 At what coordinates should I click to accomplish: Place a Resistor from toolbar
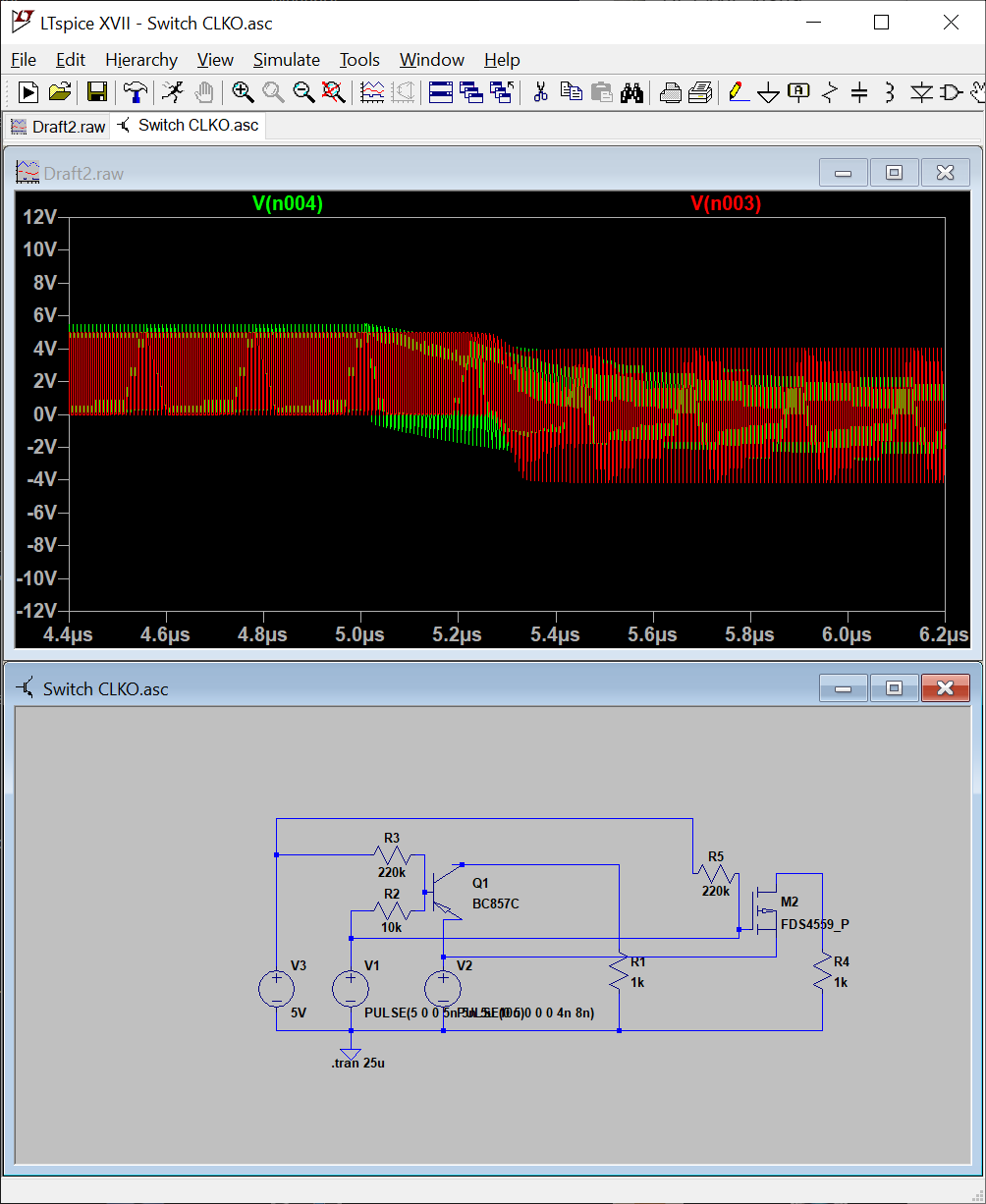[830, 92]
